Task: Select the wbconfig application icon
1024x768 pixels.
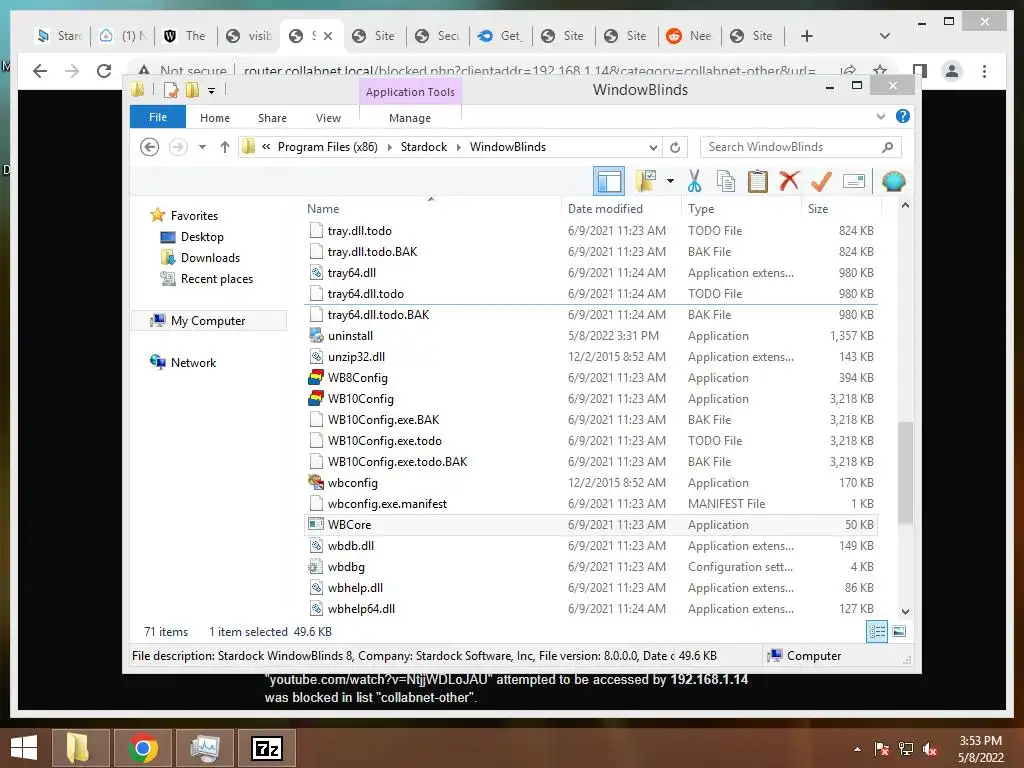Action: (316, 483)
